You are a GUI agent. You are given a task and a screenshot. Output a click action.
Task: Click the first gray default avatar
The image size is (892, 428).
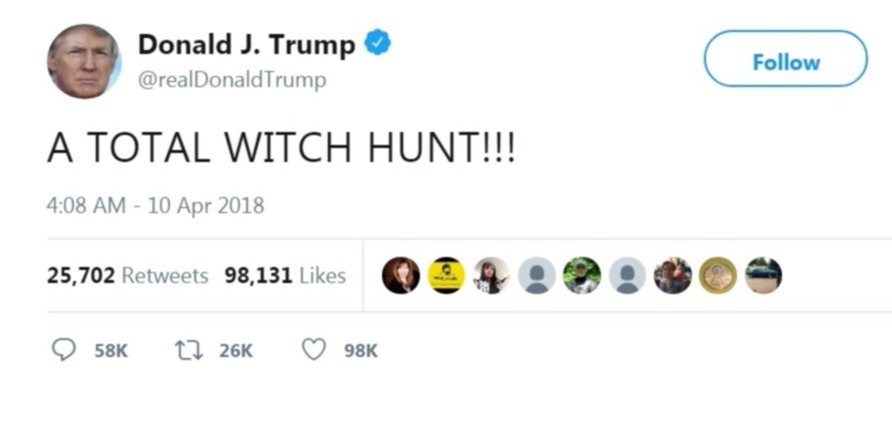coord(537,275)
